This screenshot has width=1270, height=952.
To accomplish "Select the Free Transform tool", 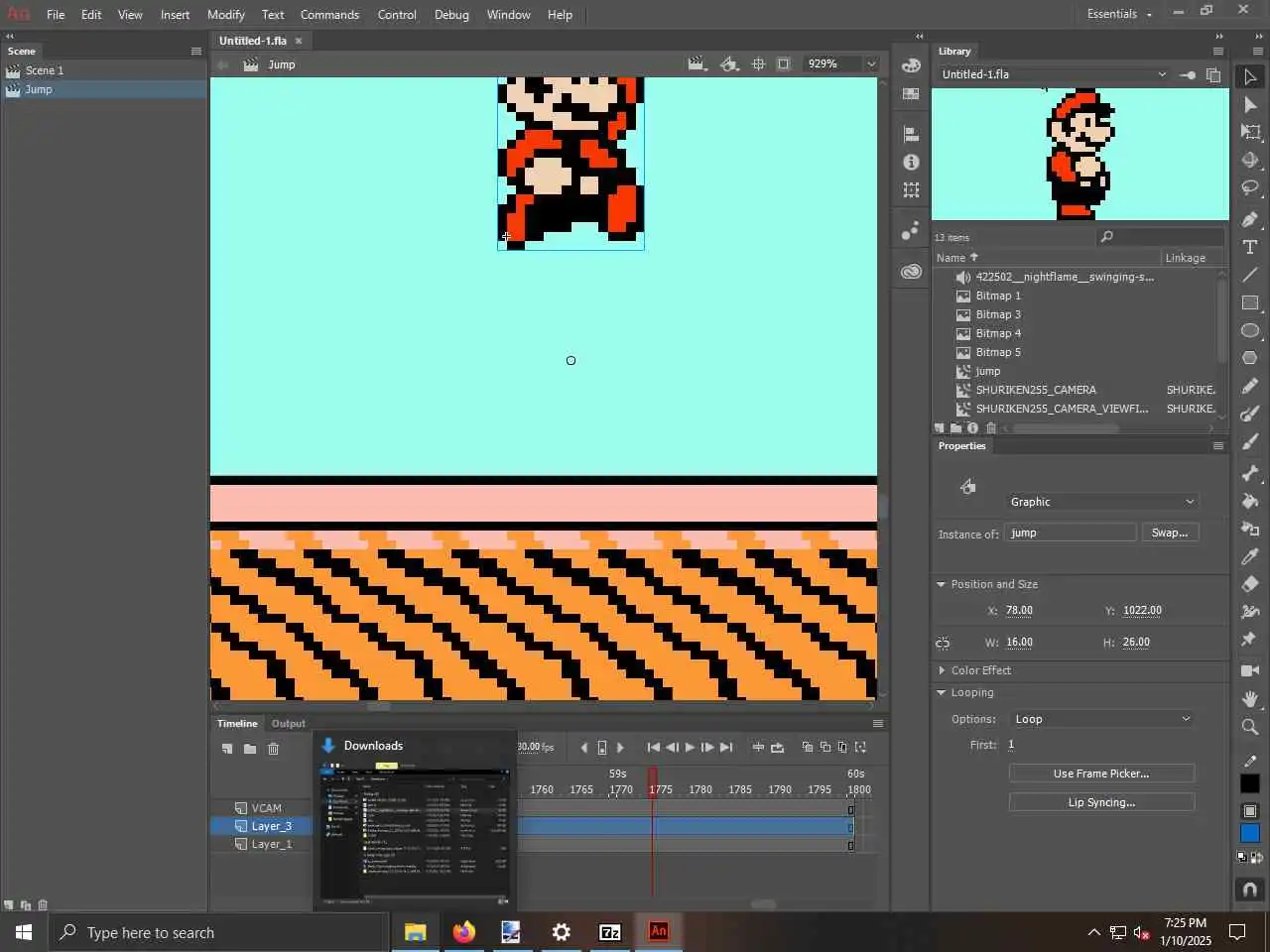I will coord(1250,132).
